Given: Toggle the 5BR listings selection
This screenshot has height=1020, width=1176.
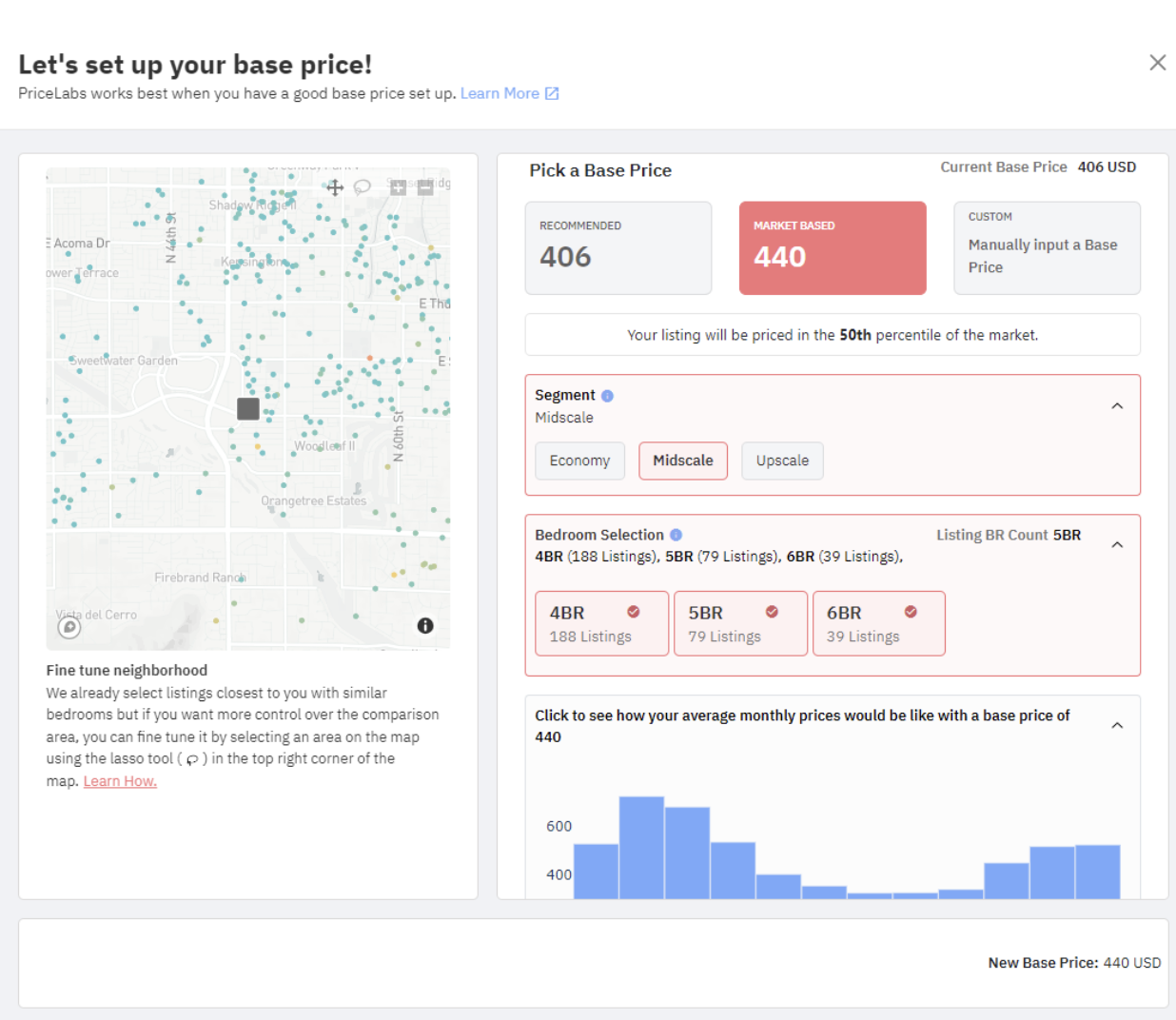Looking at the screenshot, I should [x=740, y=623].
